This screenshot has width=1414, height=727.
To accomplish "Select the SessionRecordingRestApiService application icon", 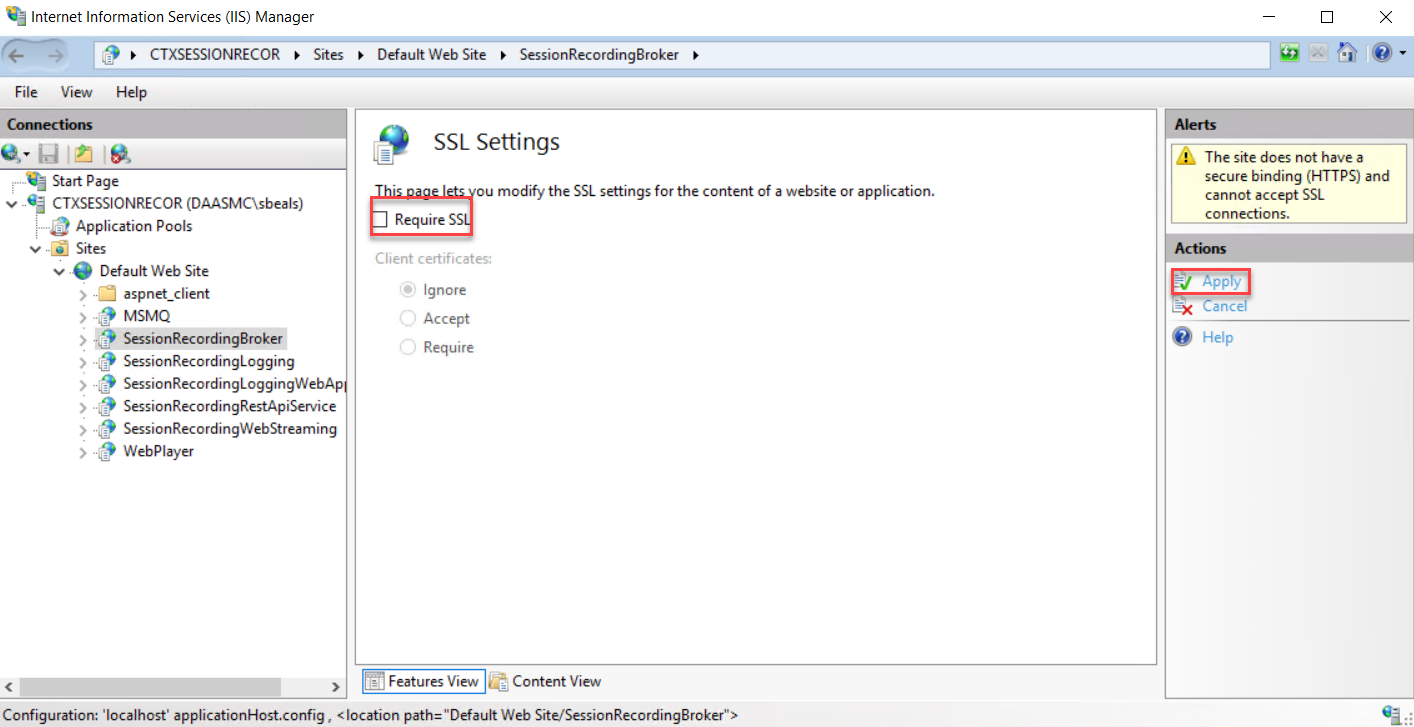I will pyautogui.click(x=108, y=406).
